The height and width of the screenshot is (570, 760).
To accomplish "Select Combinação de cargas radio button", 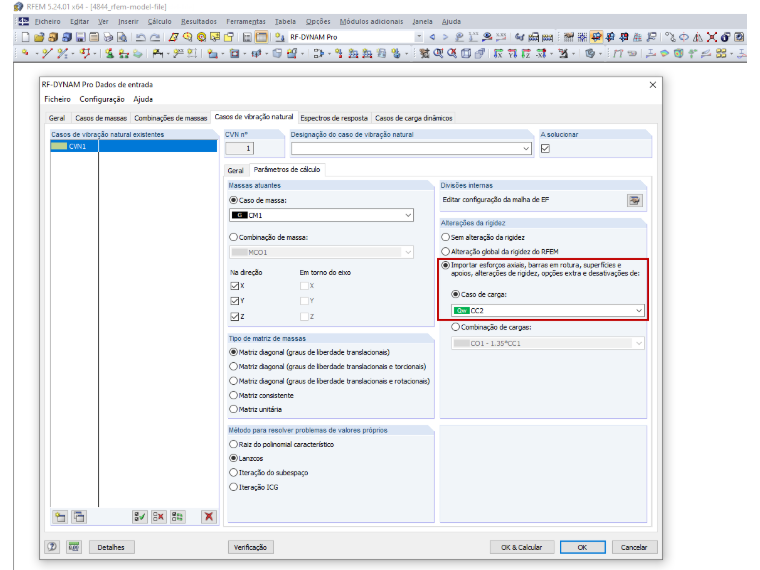I will coord(455,327).
